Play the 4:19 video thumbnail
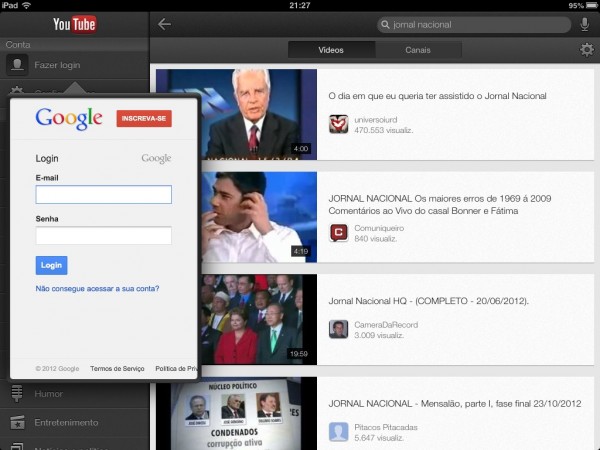 tap(259, 217)
